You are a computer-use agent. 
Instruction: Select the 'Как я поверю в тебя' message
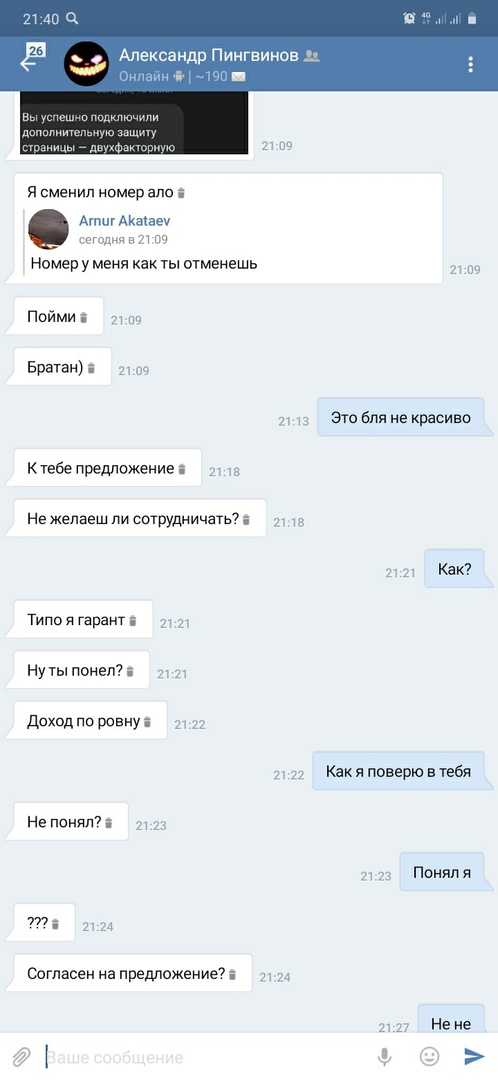point(402,771)
